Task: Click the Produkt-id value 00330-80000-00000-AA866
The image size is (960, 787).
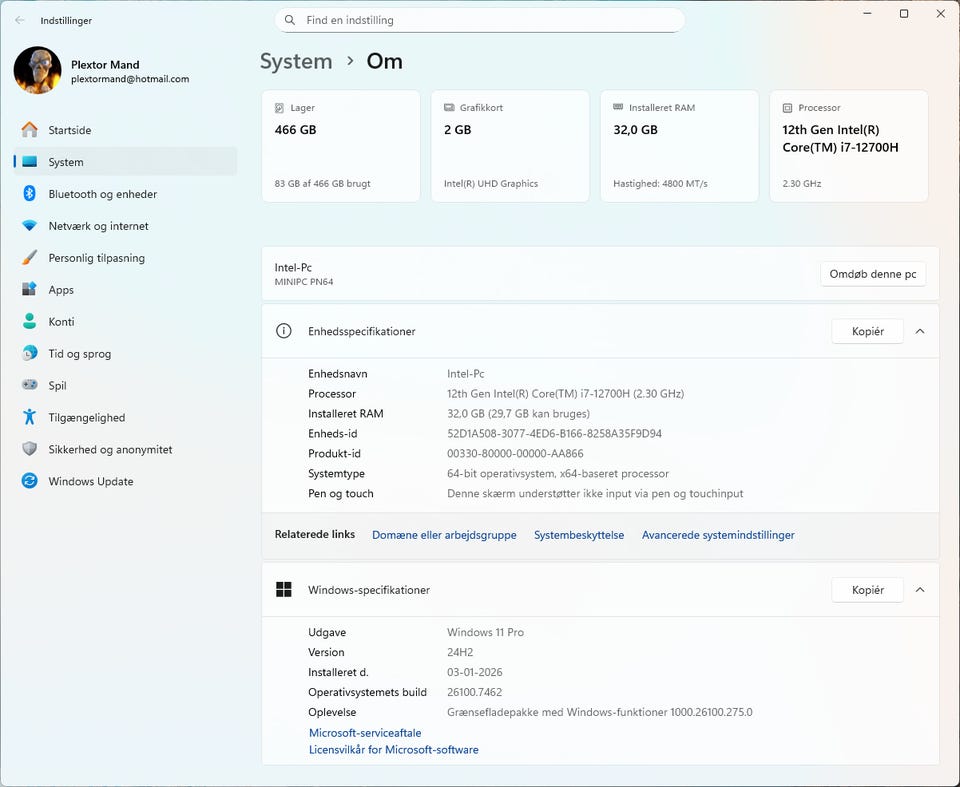Action: point(515,453)
